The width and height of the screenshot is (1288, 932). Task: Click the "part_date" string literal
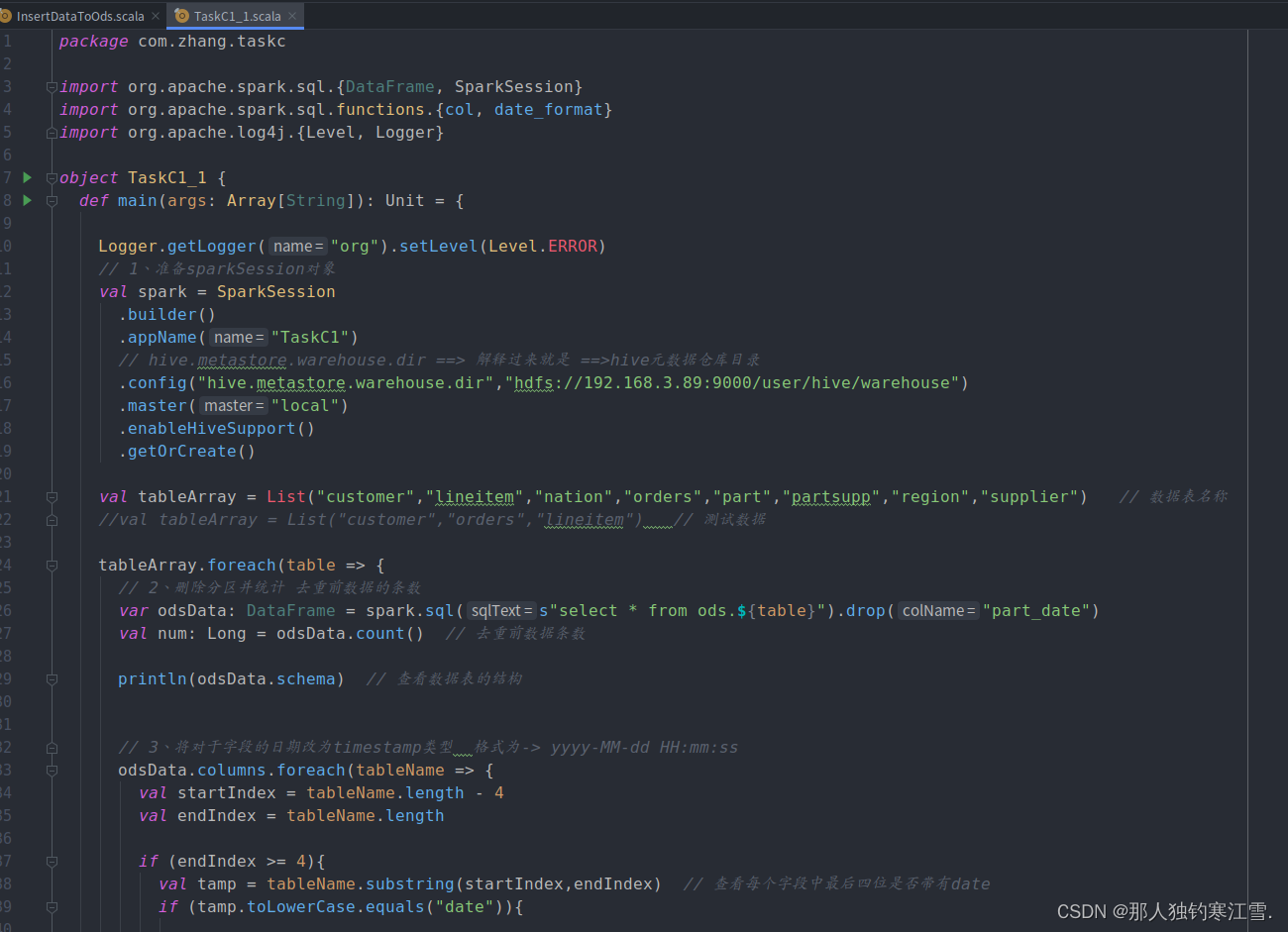(1036, 611)
